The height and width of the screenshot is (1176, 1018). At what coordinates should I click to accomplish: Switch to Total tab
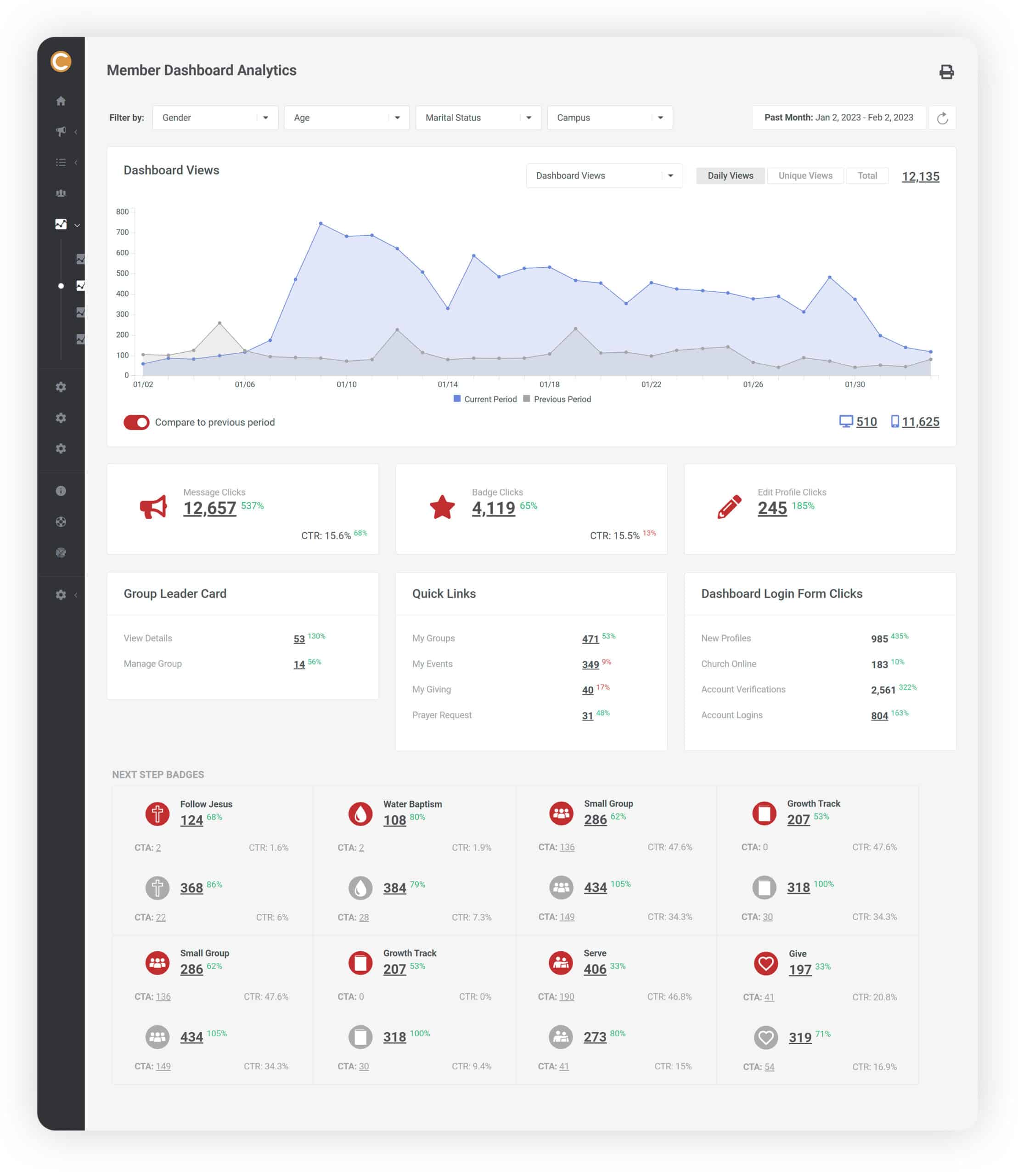[x=867, y=175]
